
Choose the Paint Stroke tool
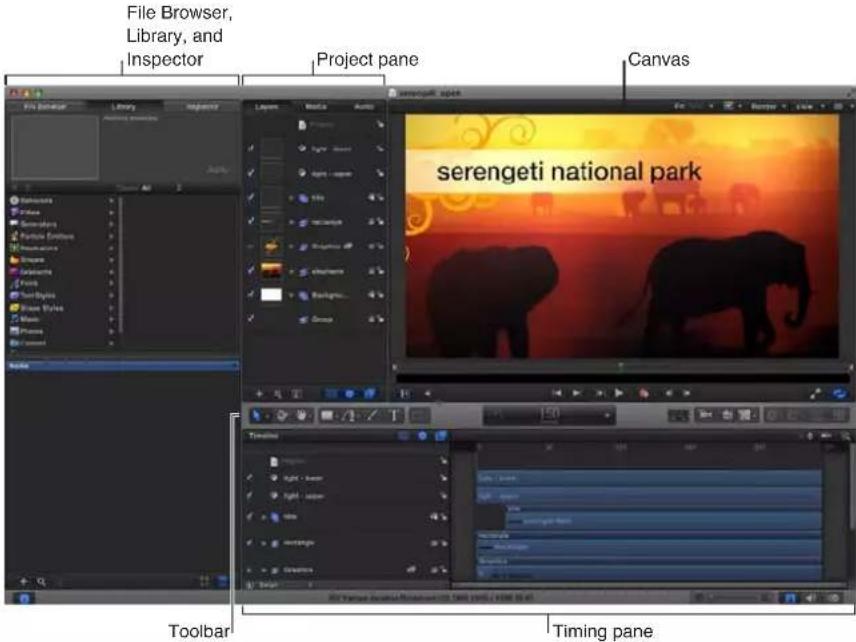click(372, 416)
